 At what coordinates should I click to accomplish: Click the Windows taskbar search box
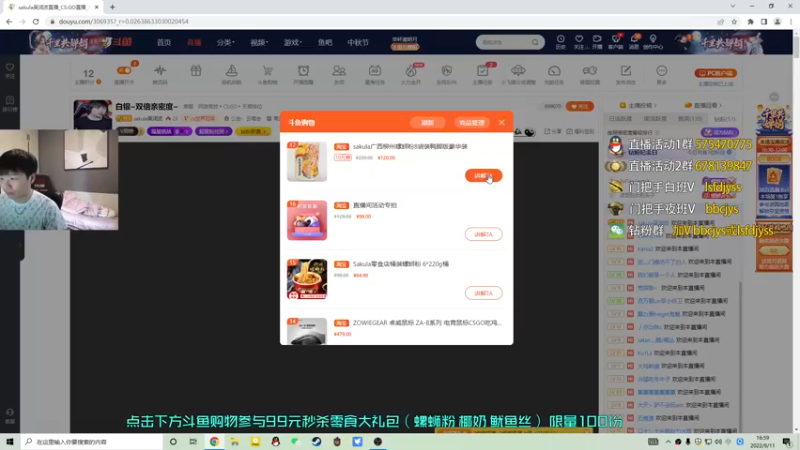click(x=92, y=441)
